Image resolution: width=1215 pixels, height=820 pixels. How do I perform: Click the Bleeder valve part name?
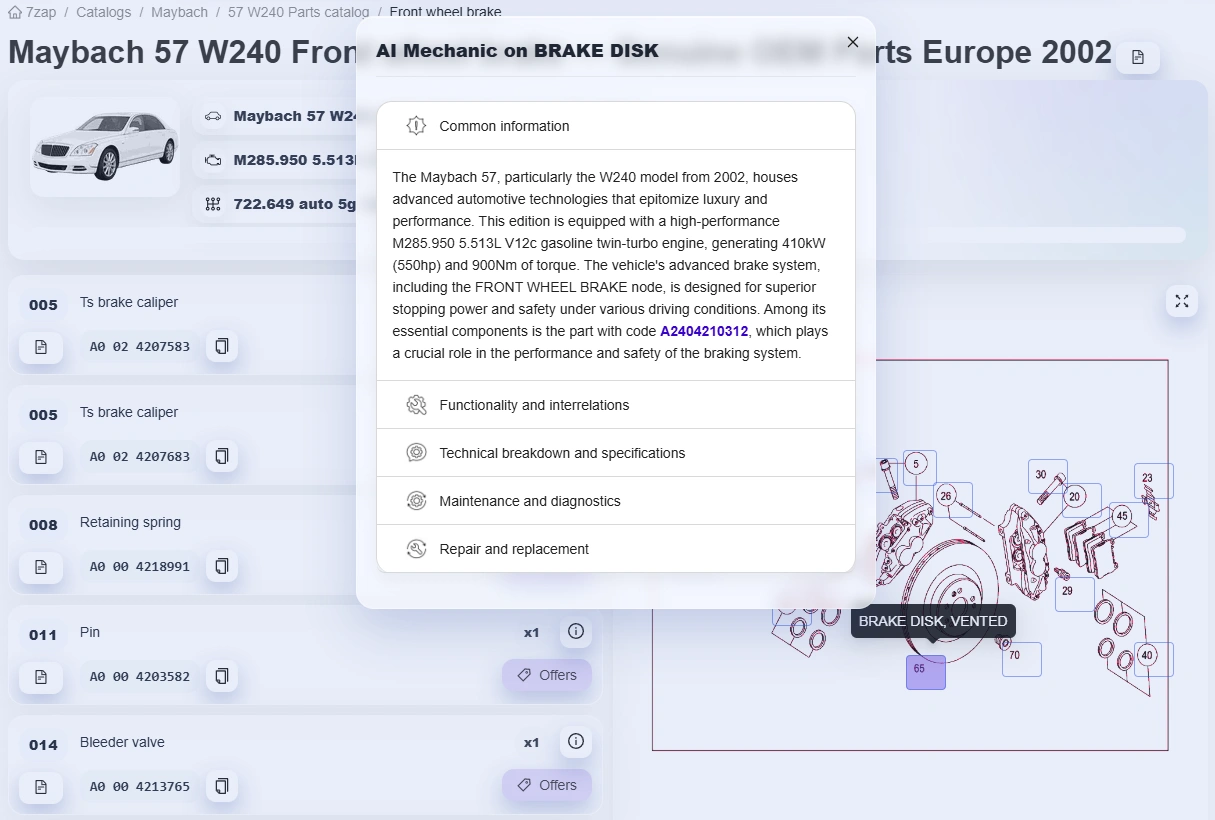point(122,742)
